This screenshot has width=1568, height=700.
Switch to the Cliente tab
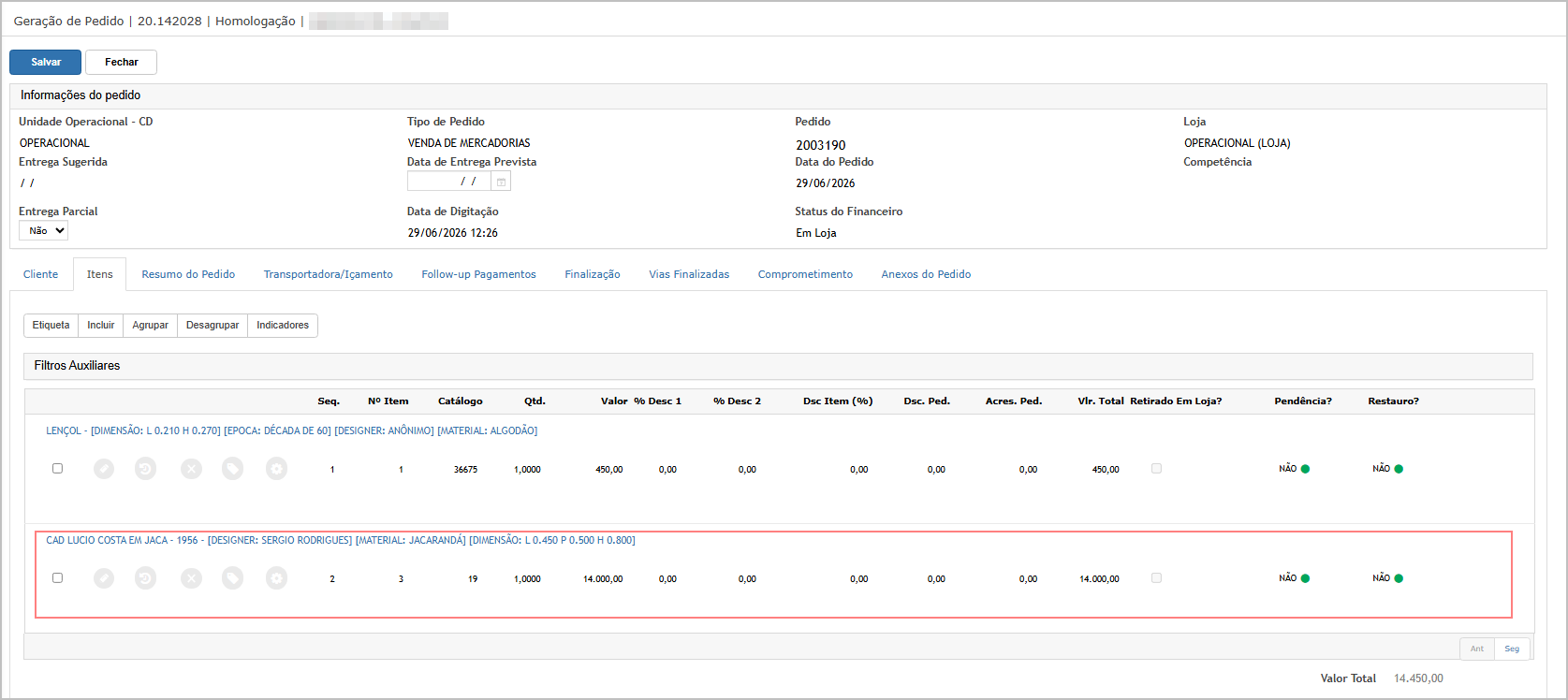tap(40, 274)
